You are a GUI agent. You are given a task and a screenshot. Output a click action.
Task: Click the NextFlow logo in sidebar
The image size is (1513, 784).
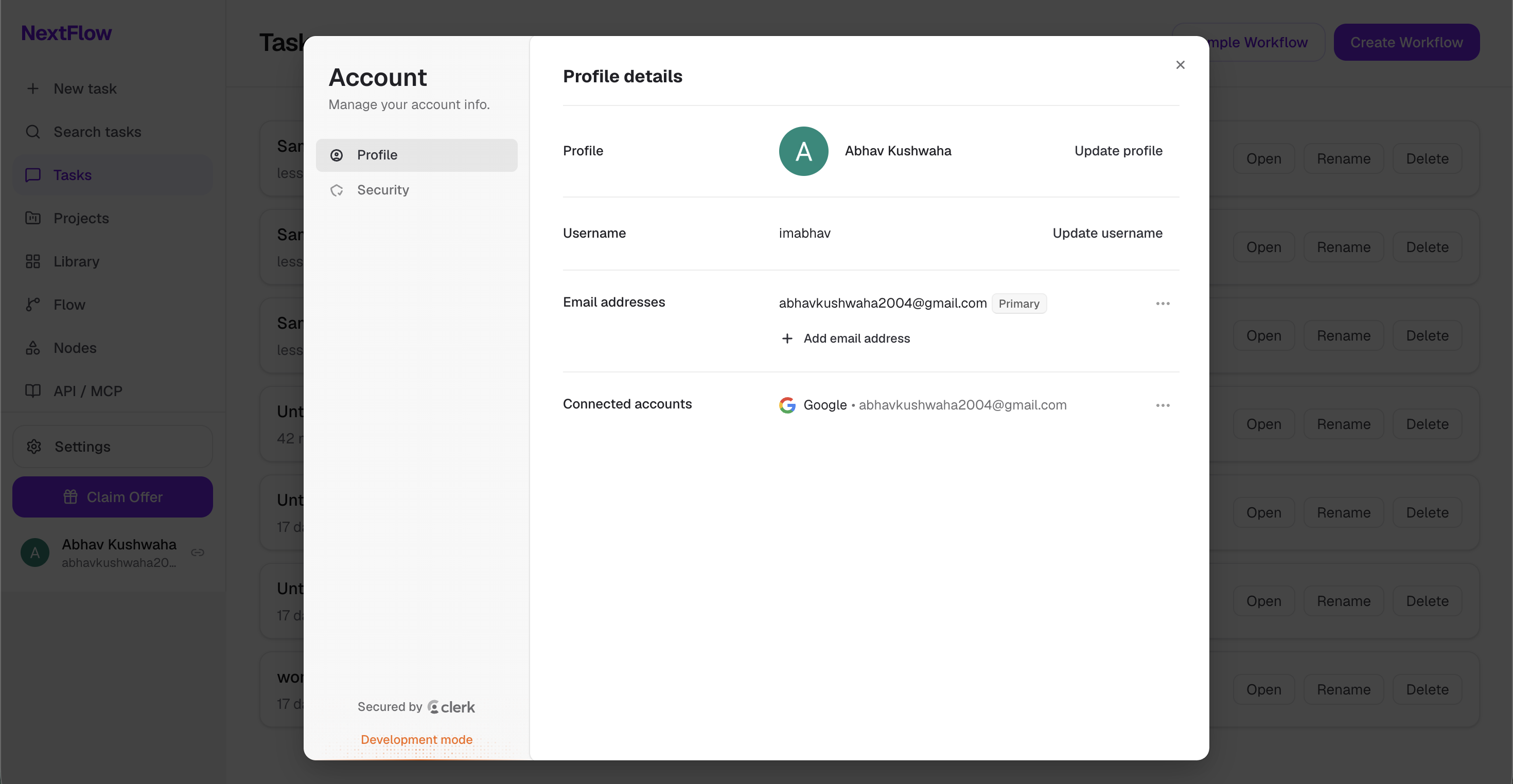[66, 33]
